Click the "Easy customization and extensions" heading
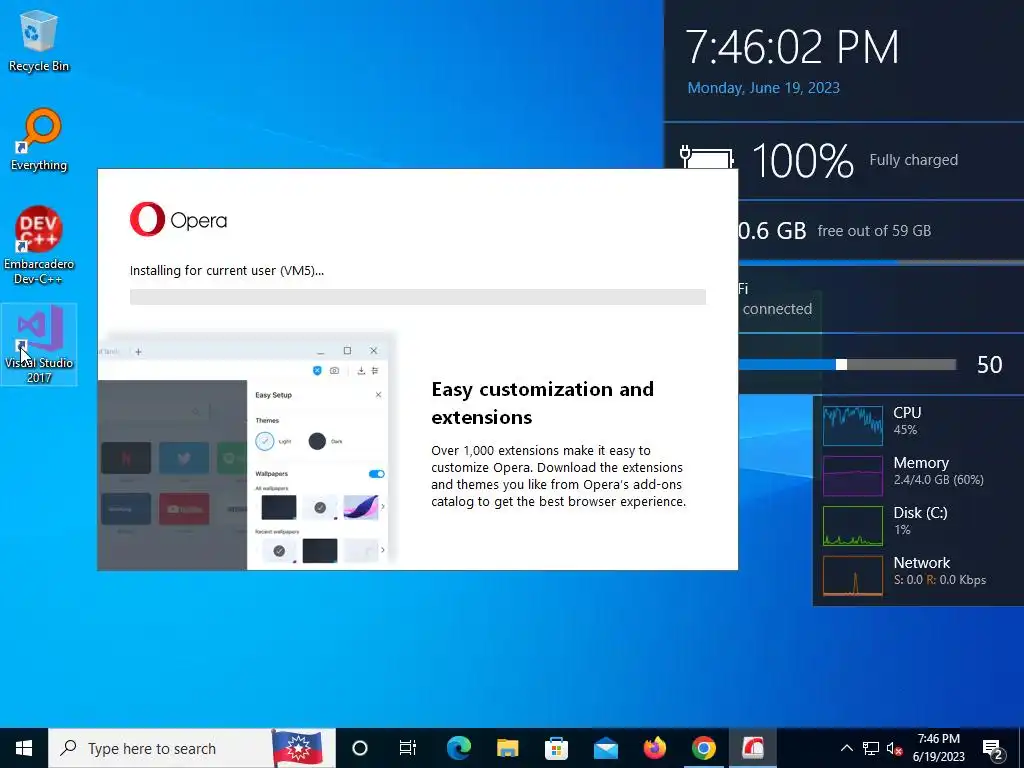The height and width of the screenshot is (768, 1024). pos(542,403)
